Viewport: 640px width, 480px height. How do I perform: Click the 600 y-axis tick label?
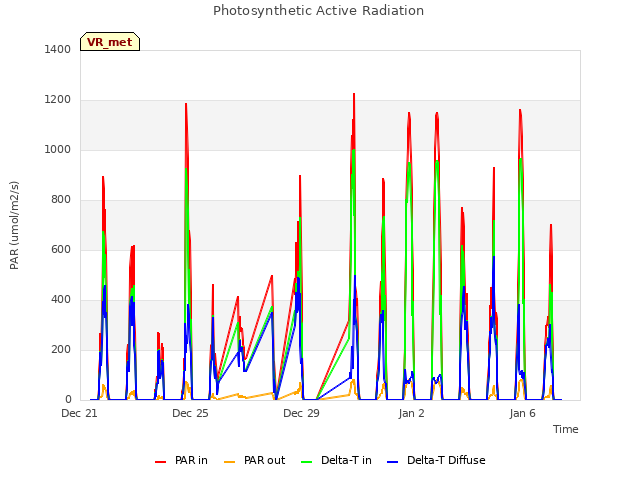click(x=61, y=249)
